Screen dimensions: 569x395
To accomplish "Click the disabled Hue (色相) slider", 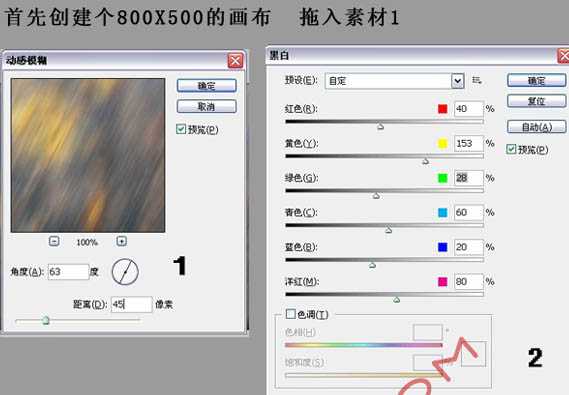I will coord(364,345).
